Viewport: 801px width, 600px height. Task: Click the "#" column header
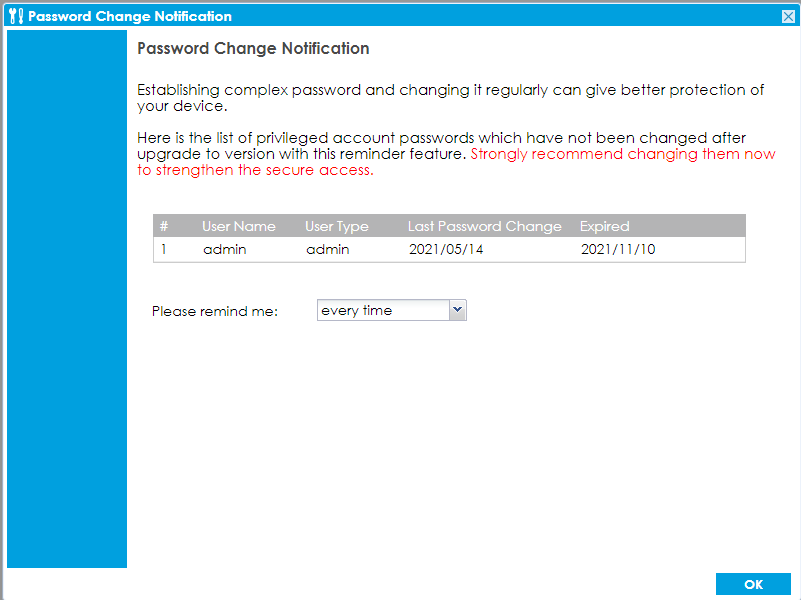click(164, 226)
